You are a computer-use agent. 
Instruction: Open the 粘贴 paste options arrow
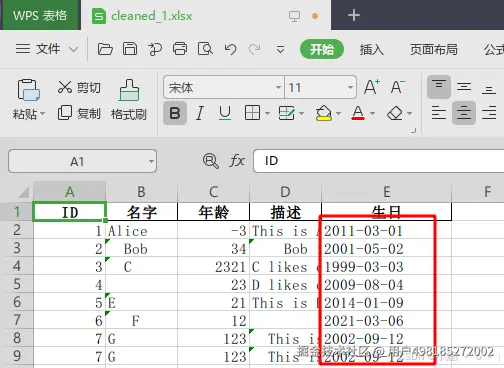42,114
